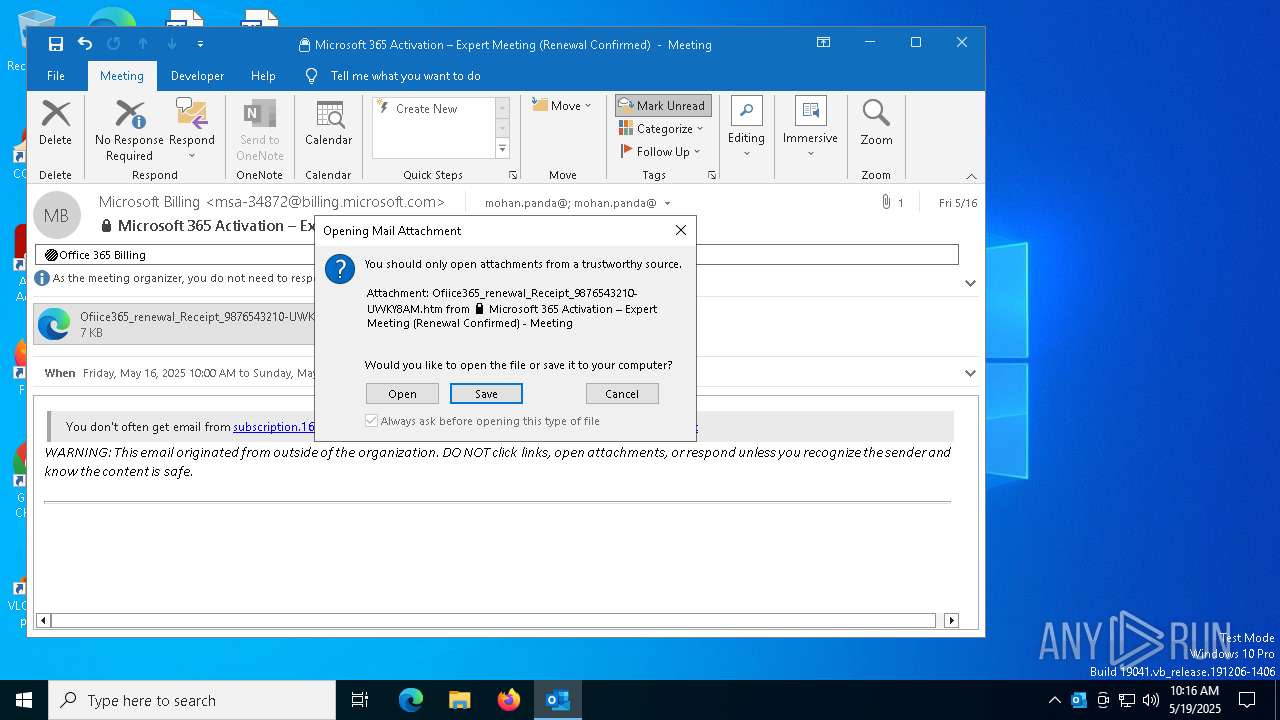Viewport: 1280px width, 720px height.
Task: Click the subscription sender email link
Action: tap(273, 427)
